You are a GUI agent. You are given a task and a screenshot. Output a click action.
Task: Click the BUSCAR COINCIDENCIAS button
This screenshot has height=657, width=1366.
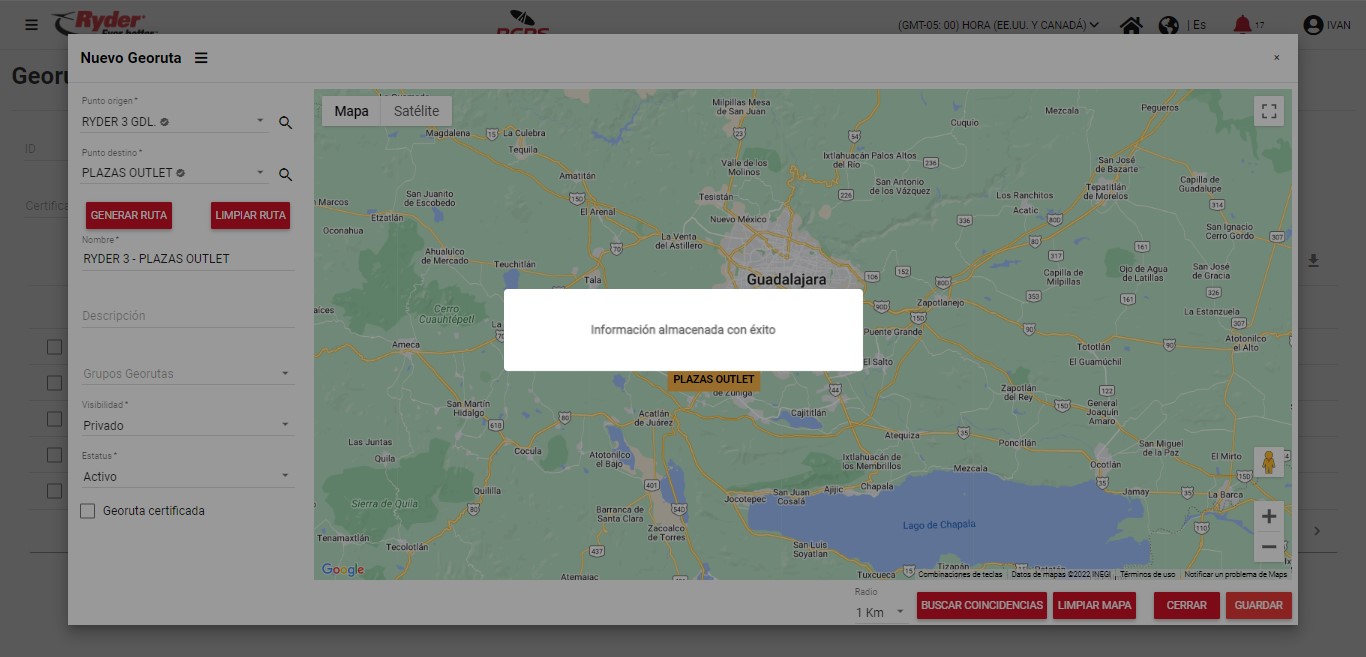pos(982,605)
